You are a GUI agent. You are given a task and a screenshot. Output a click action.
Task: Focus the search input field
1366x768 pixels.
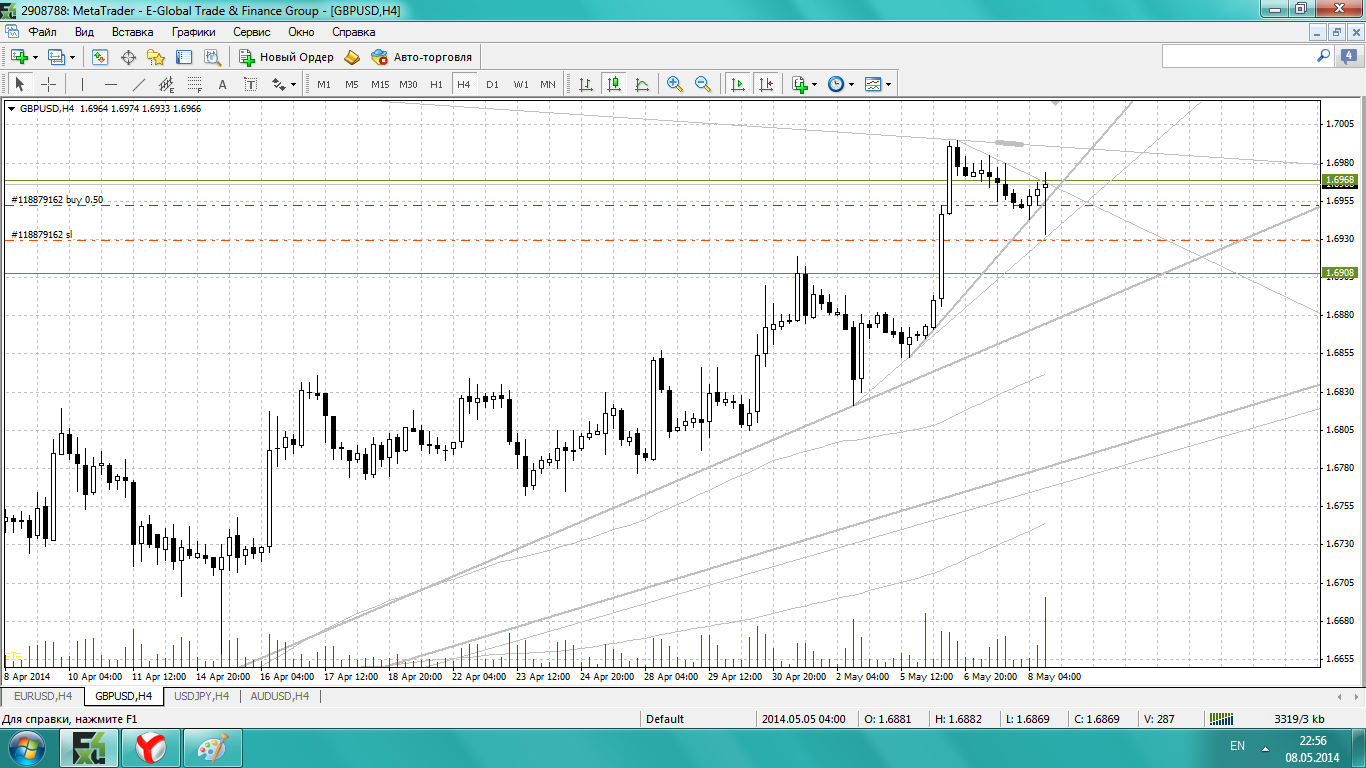(x=1238, y=57)
